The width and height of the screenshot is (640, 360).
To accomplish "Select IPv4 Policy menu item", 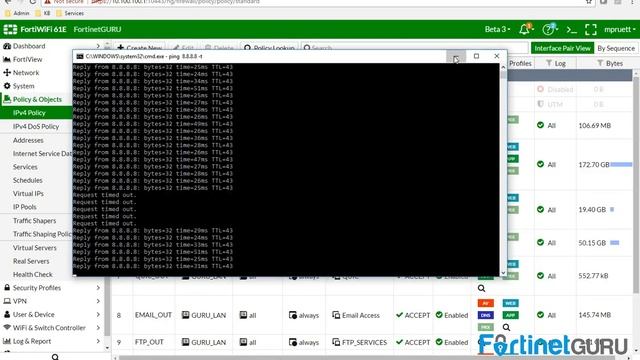I will 36,113.
